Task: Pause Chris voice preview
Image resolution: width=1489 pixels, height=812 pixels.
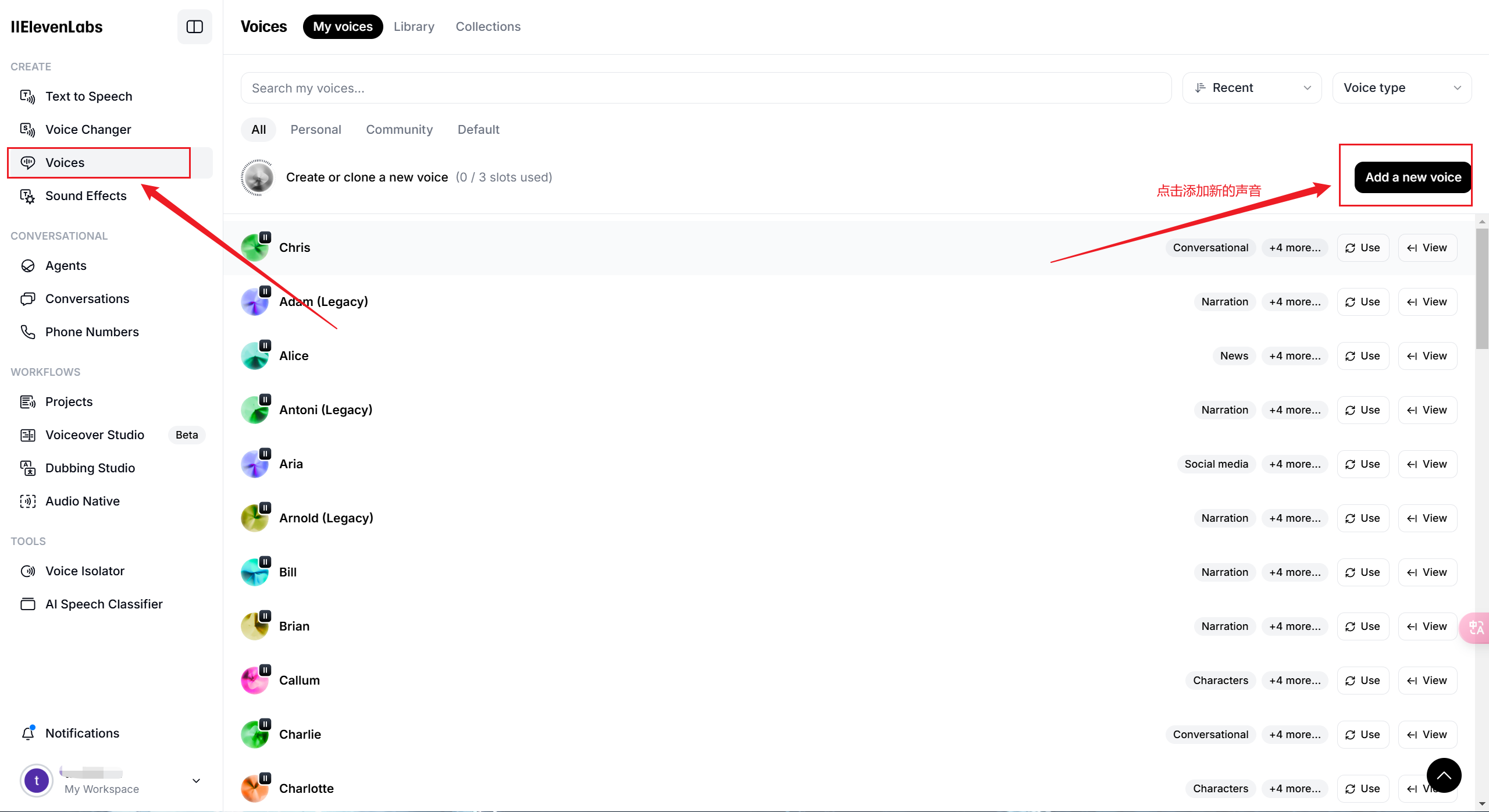Action: (x=265, y=237)
